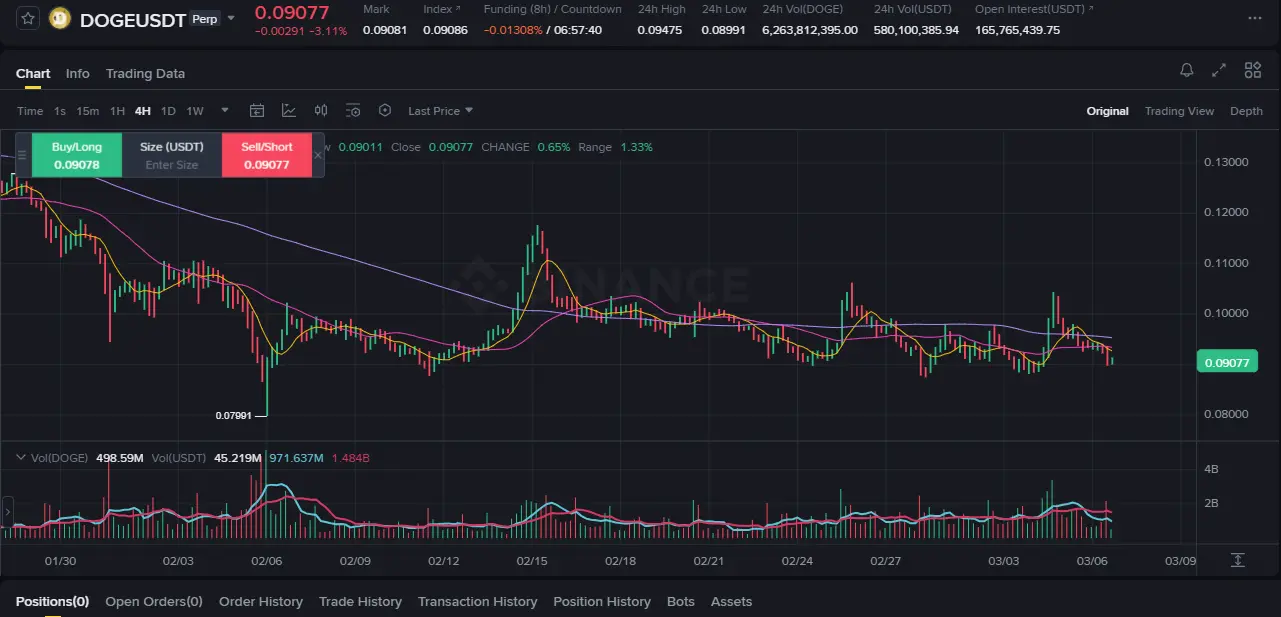
Task: Click the Size (USDT) input field
Action: 172,155
